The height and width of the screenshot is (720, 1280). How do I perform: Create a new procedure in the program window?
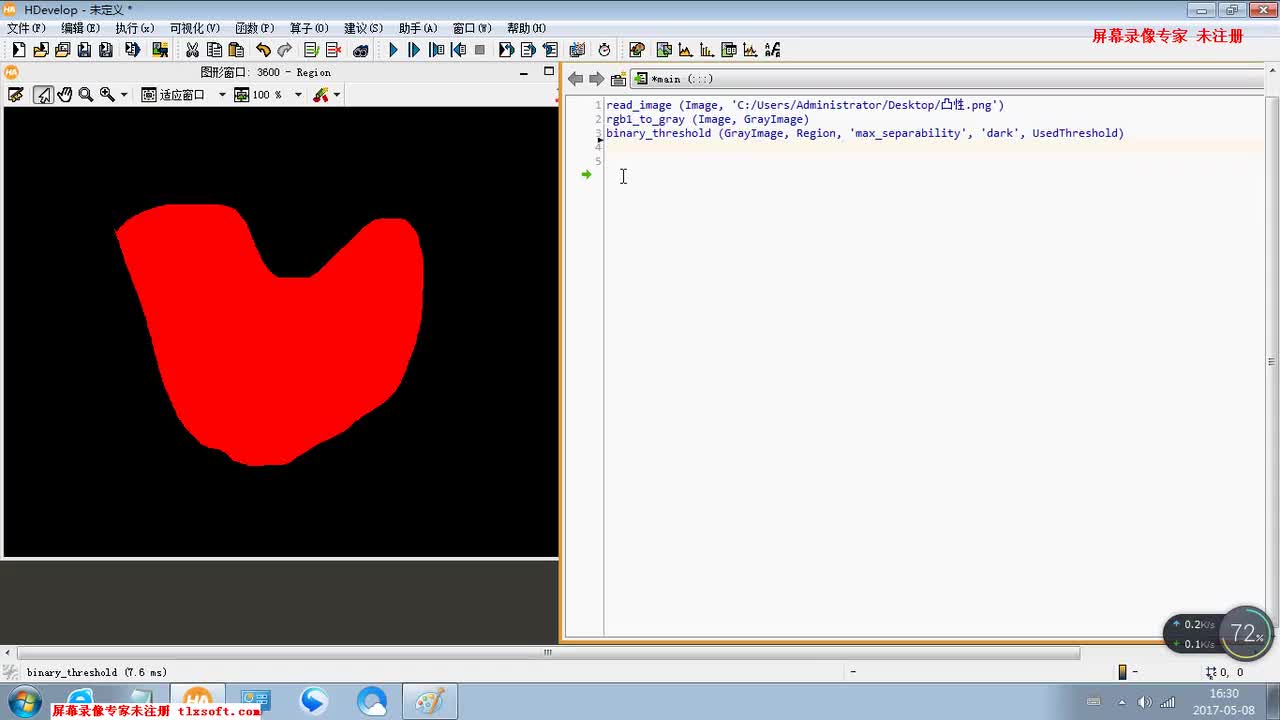(618, 79)
